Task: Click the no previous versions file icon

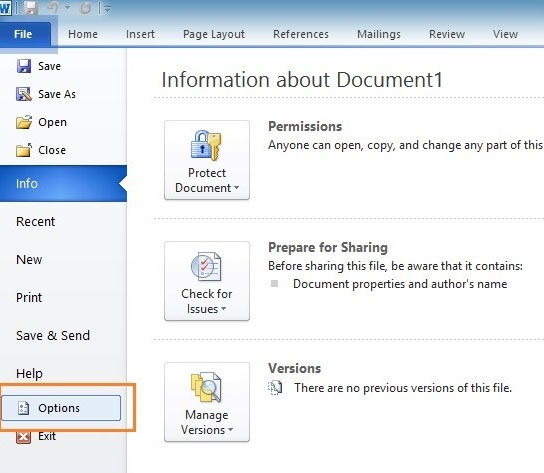Action: pyautogui.click(x=275, y=388)
